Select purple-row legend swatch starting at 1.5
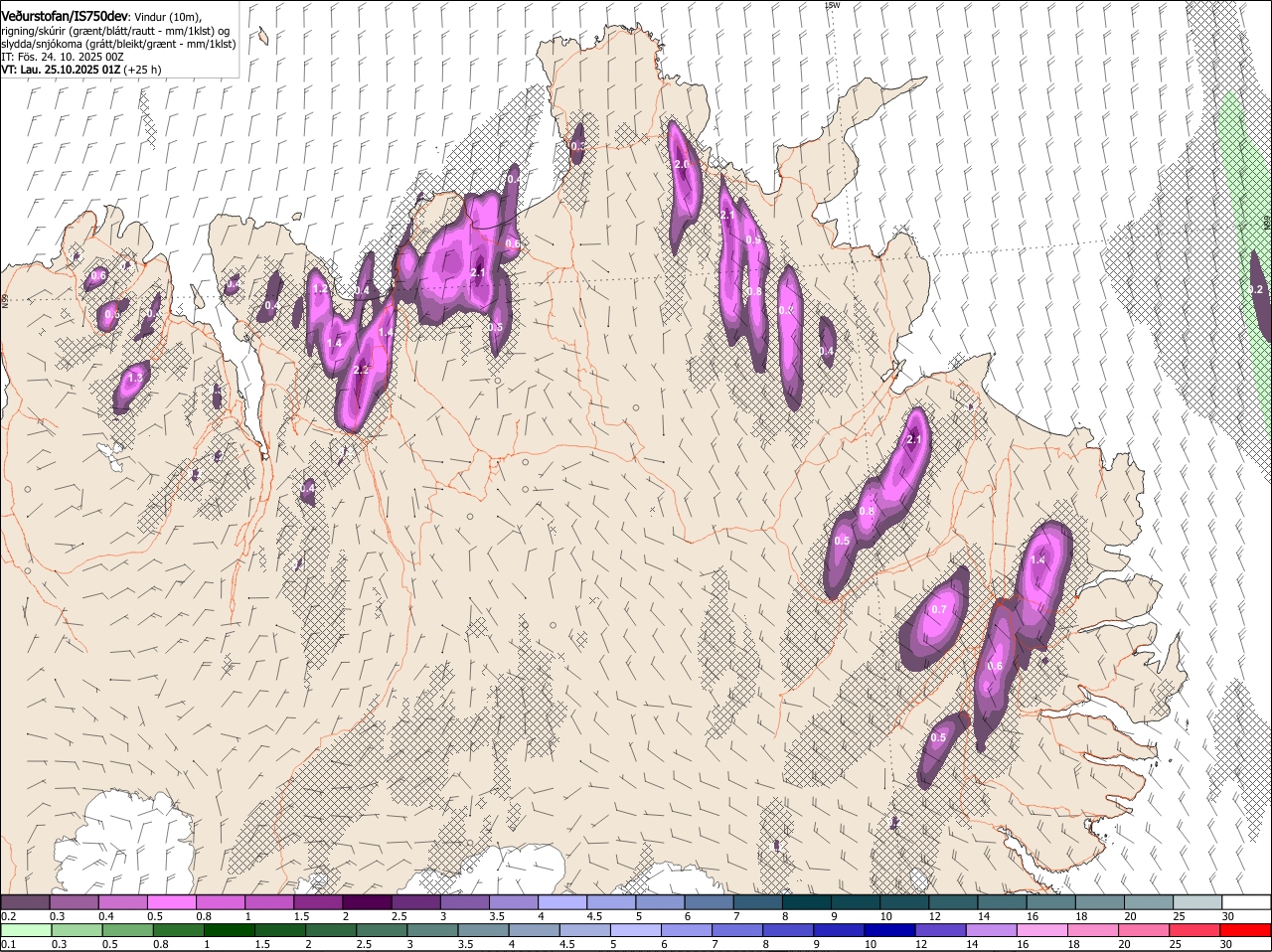The height and width of the screenshot is (952, 1272). (318, 901)
